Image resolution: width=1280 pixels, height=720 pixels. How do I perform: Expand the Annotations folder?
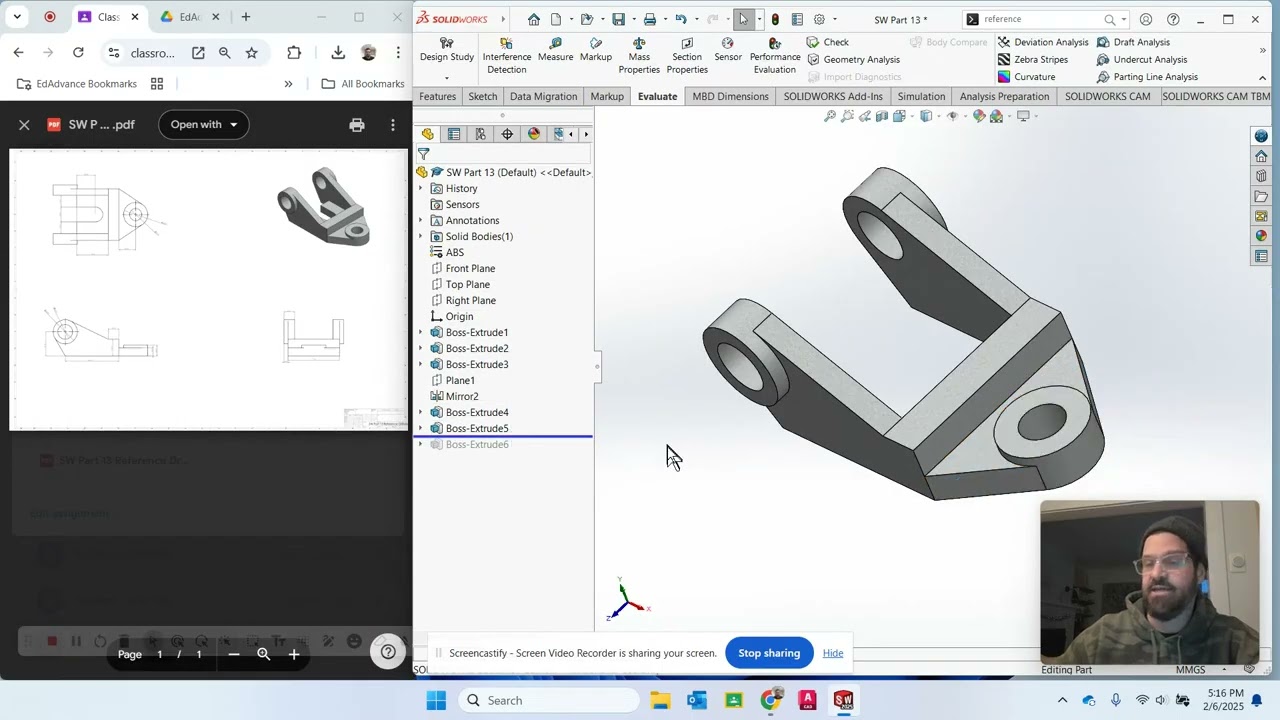421,220
